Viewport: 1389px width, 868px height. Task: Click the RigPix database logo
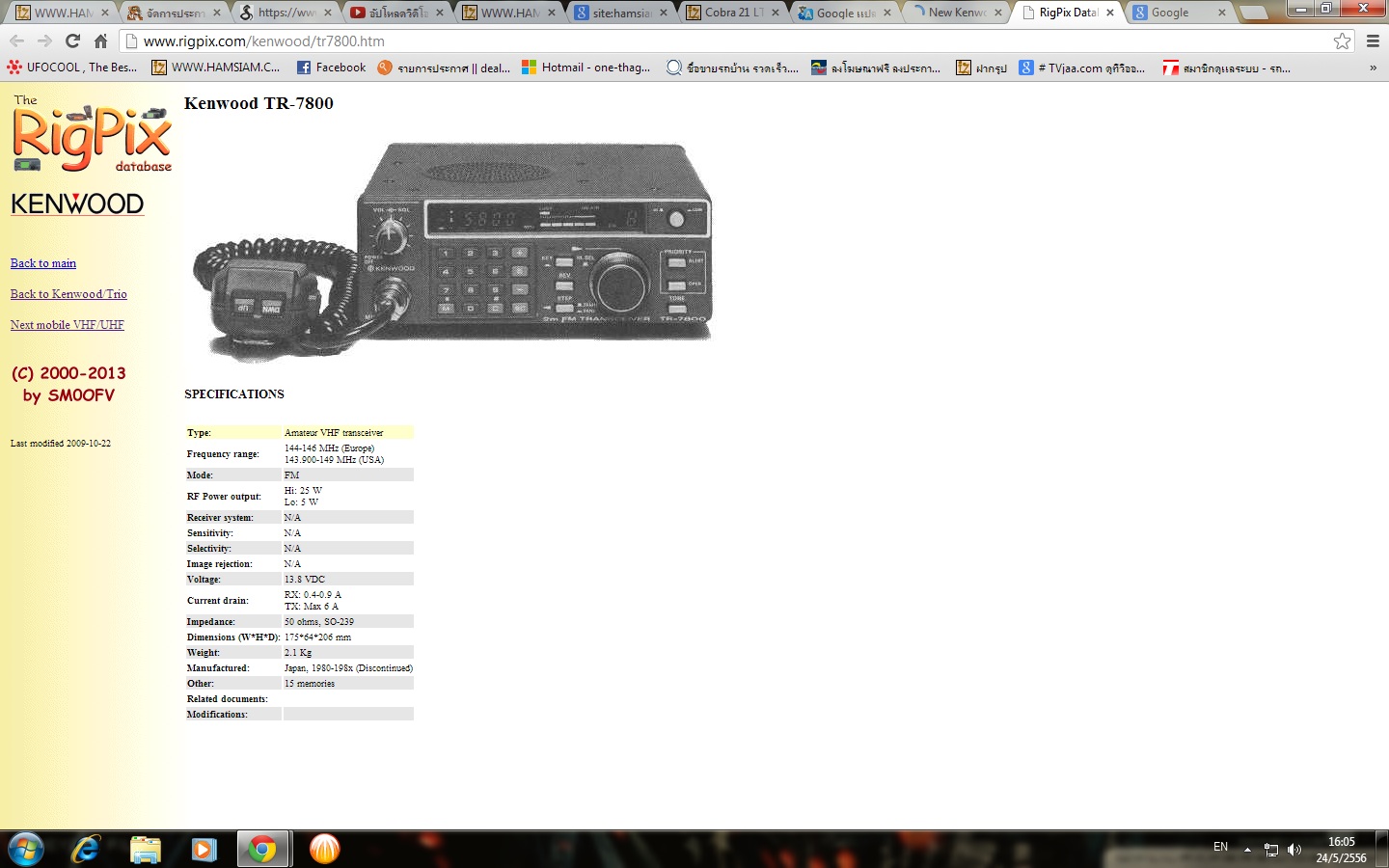pyautogui.click(x=92, y=134)
